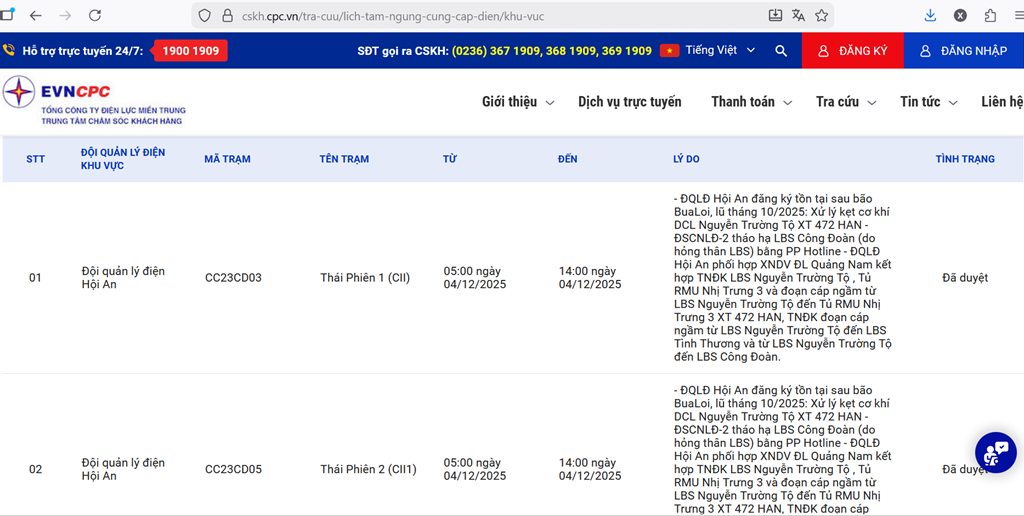Open the browser downloads panel

coord(930,15)
